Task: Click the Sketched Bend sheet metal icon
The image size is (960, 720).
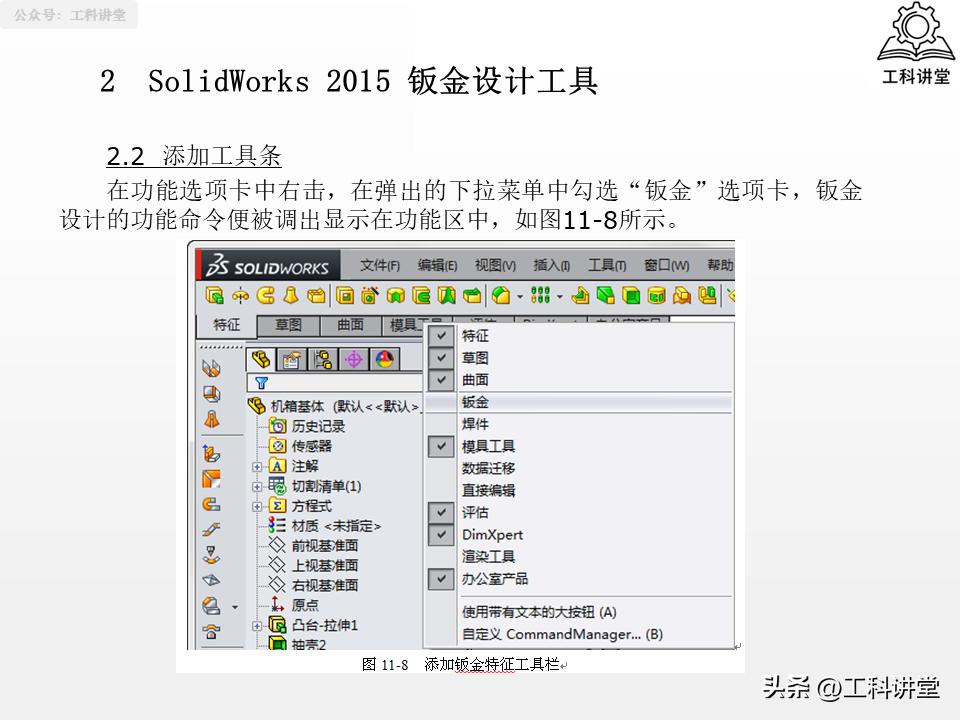Action: 211,555
